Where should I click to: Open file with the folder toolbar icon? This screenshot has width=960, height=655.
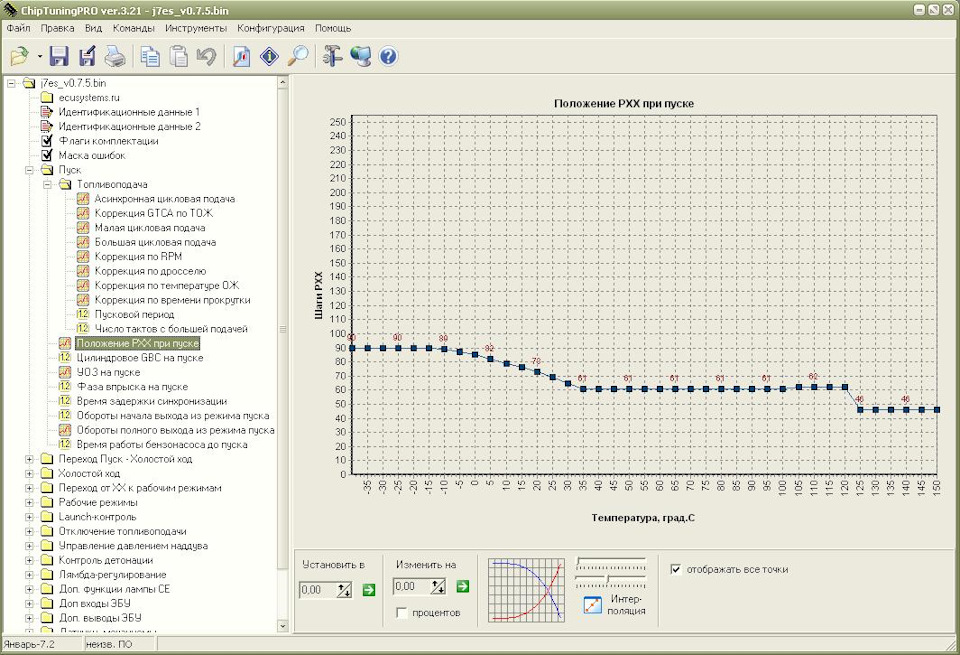pyautogui.click(x=20, y=56)
